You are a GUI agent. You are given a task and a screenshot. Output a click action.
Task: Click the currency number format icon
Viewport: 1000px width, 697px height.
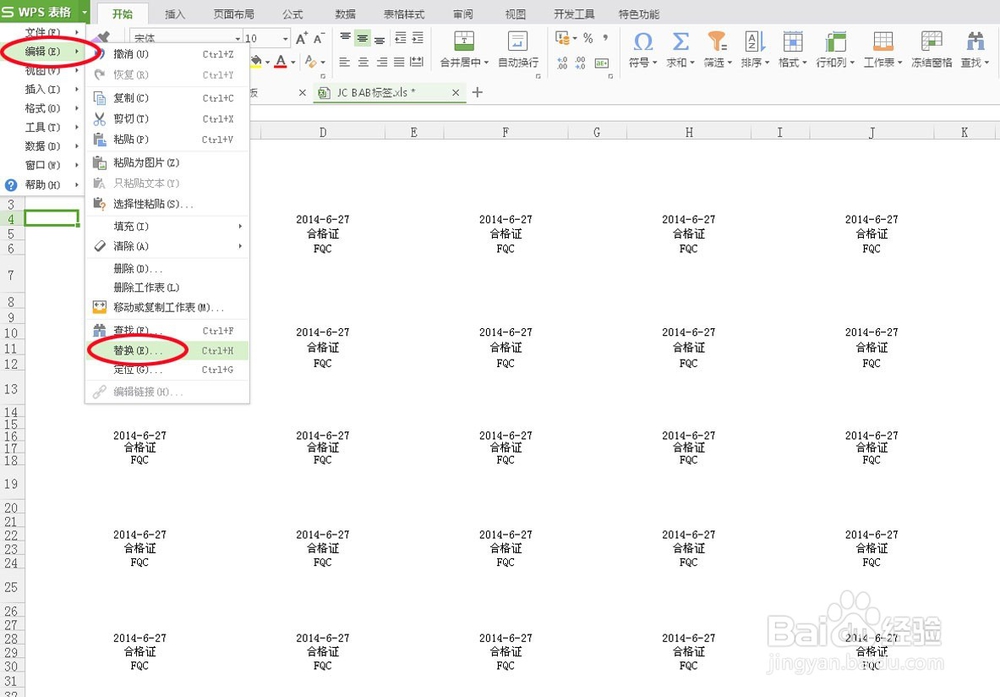coord(562,38)
